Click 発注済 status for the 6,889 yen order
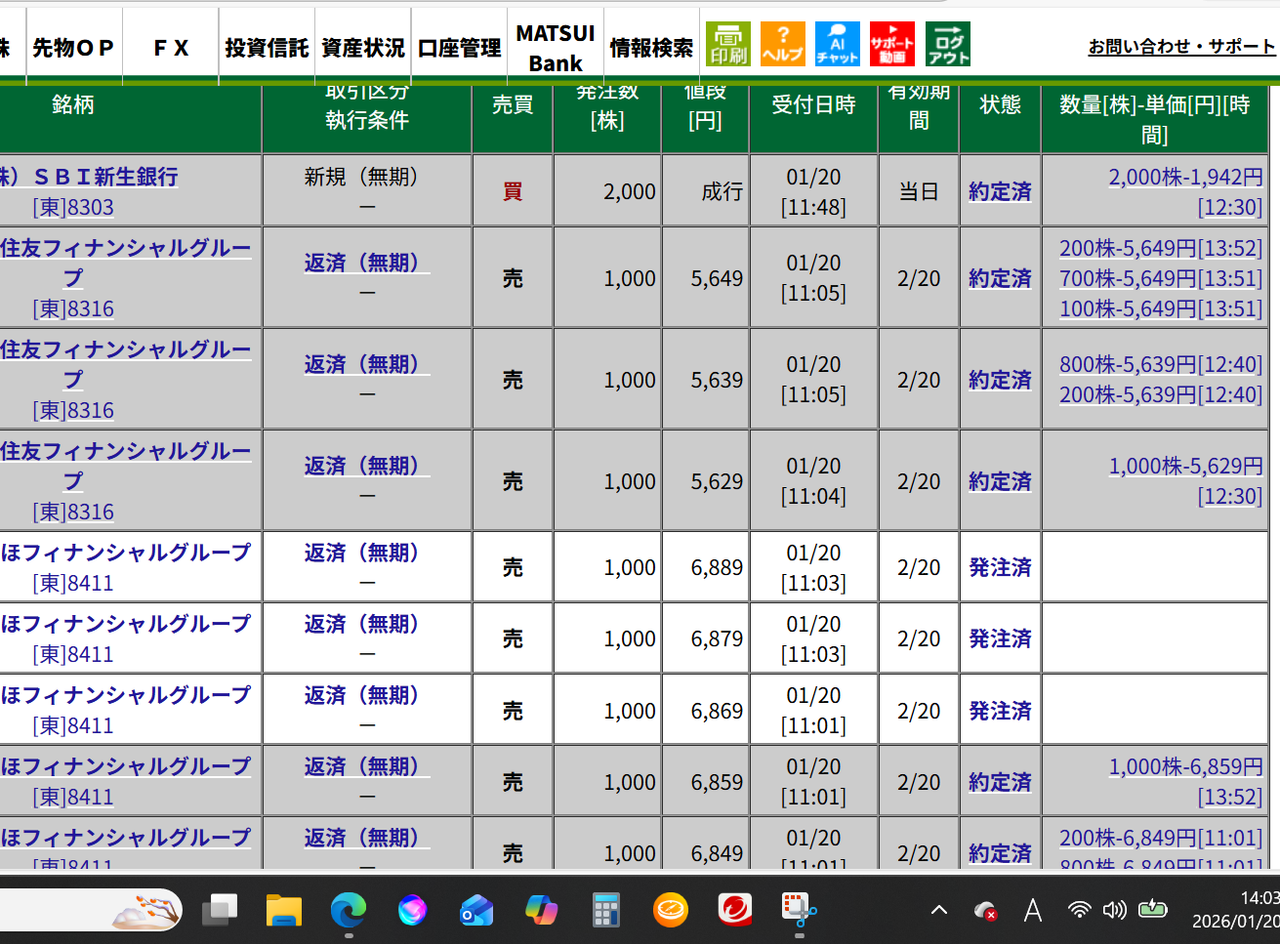This screenshot has width=1280, height=944. (x=1000, y=568)
